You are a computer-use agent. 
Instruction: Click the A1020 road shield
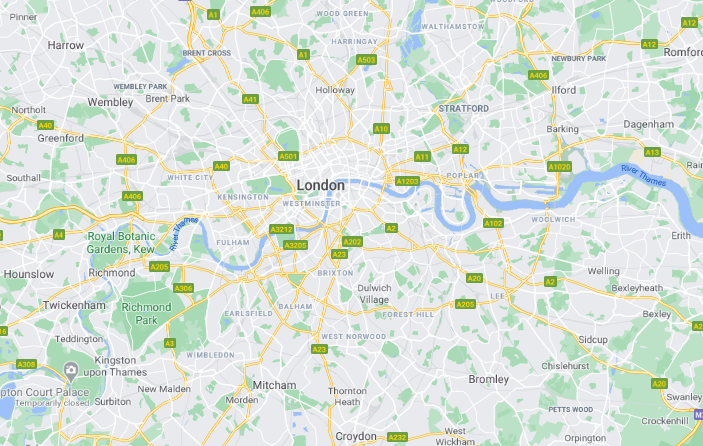coord(560,167)
